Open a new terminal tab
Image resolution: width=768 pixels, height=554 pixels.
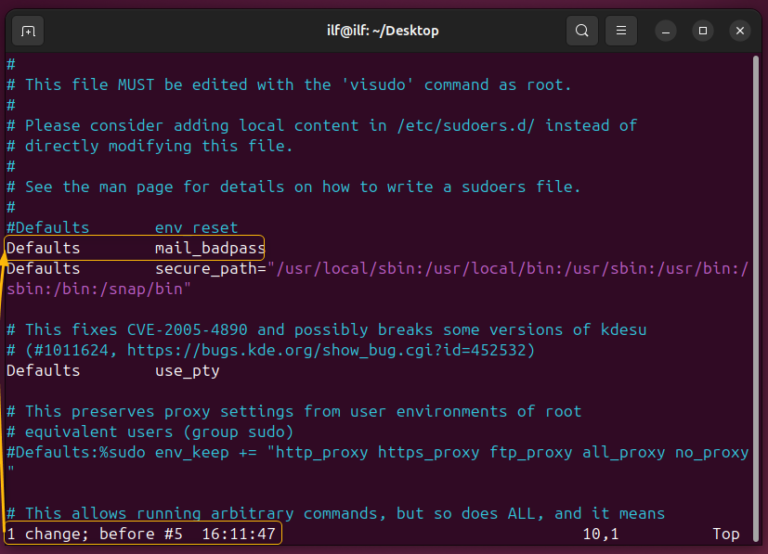28,31
